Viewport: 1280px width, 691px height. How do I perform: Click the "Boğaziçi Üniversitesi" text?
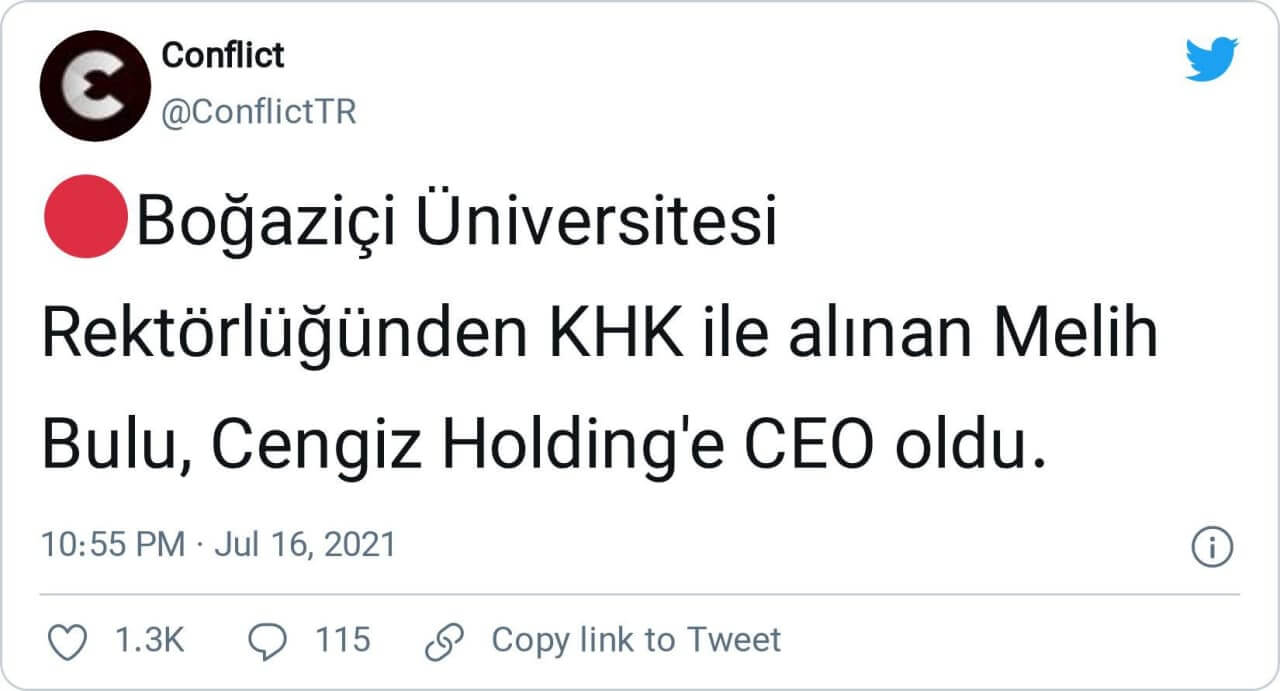(456, 223)
